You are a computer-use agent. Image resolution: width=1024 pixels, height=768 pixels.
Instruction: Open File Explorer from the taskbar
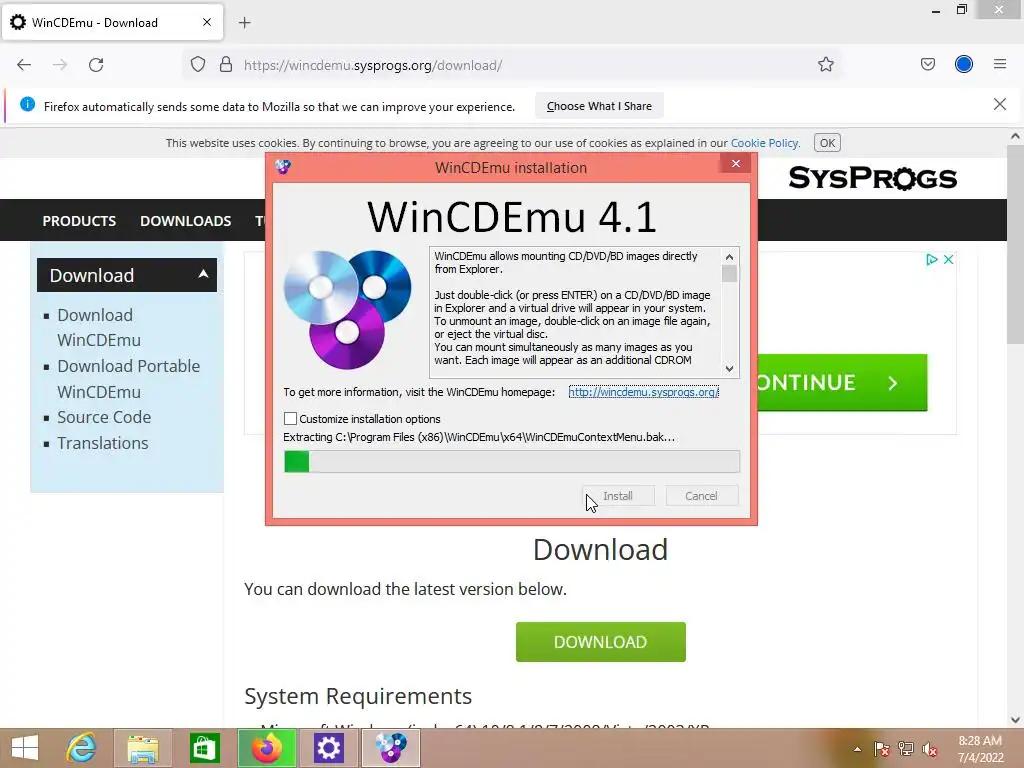click(143, 748)
